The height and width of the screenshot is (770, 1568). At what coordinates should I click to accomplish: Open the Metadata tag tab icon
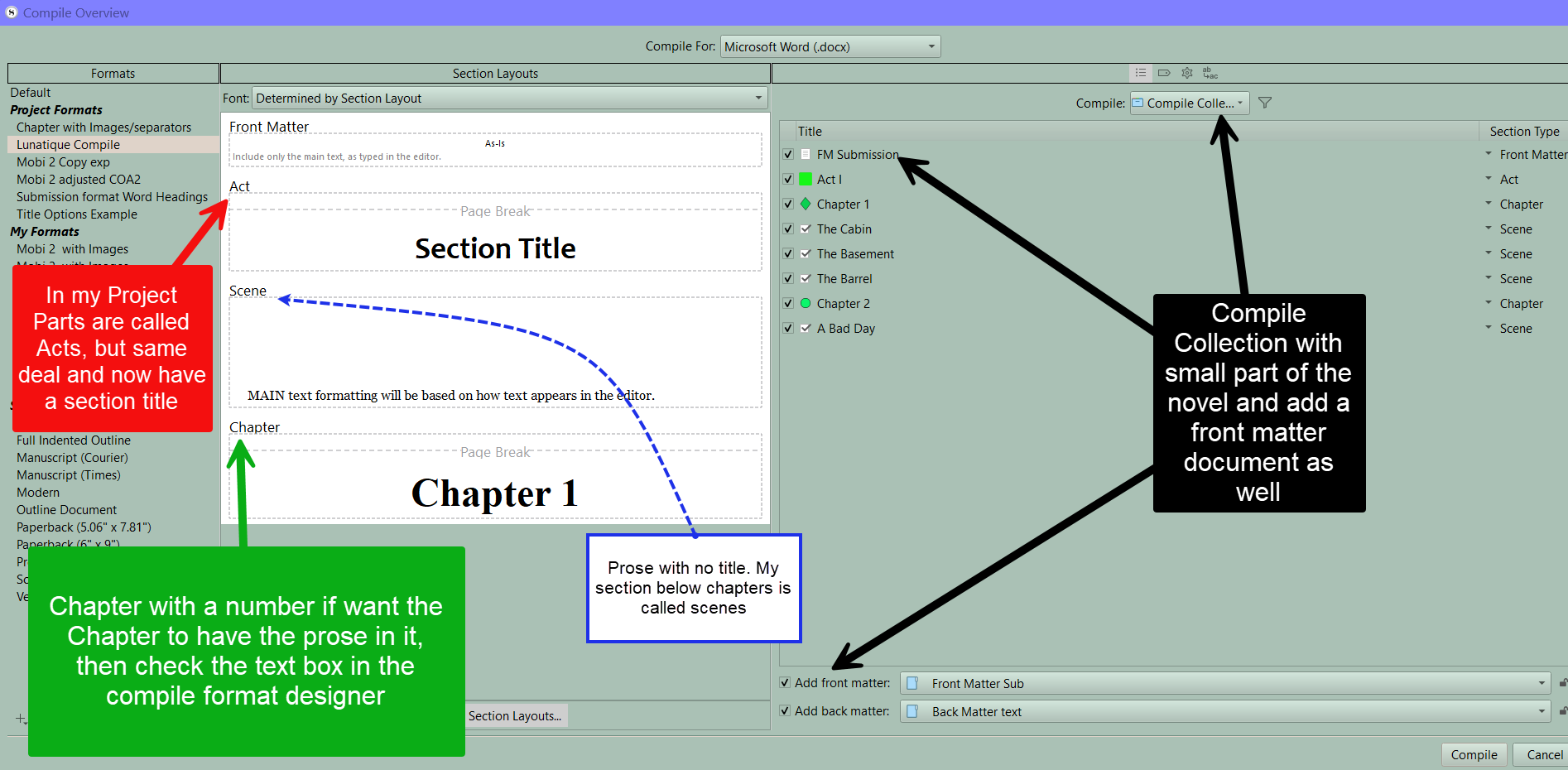(1164, 73)
